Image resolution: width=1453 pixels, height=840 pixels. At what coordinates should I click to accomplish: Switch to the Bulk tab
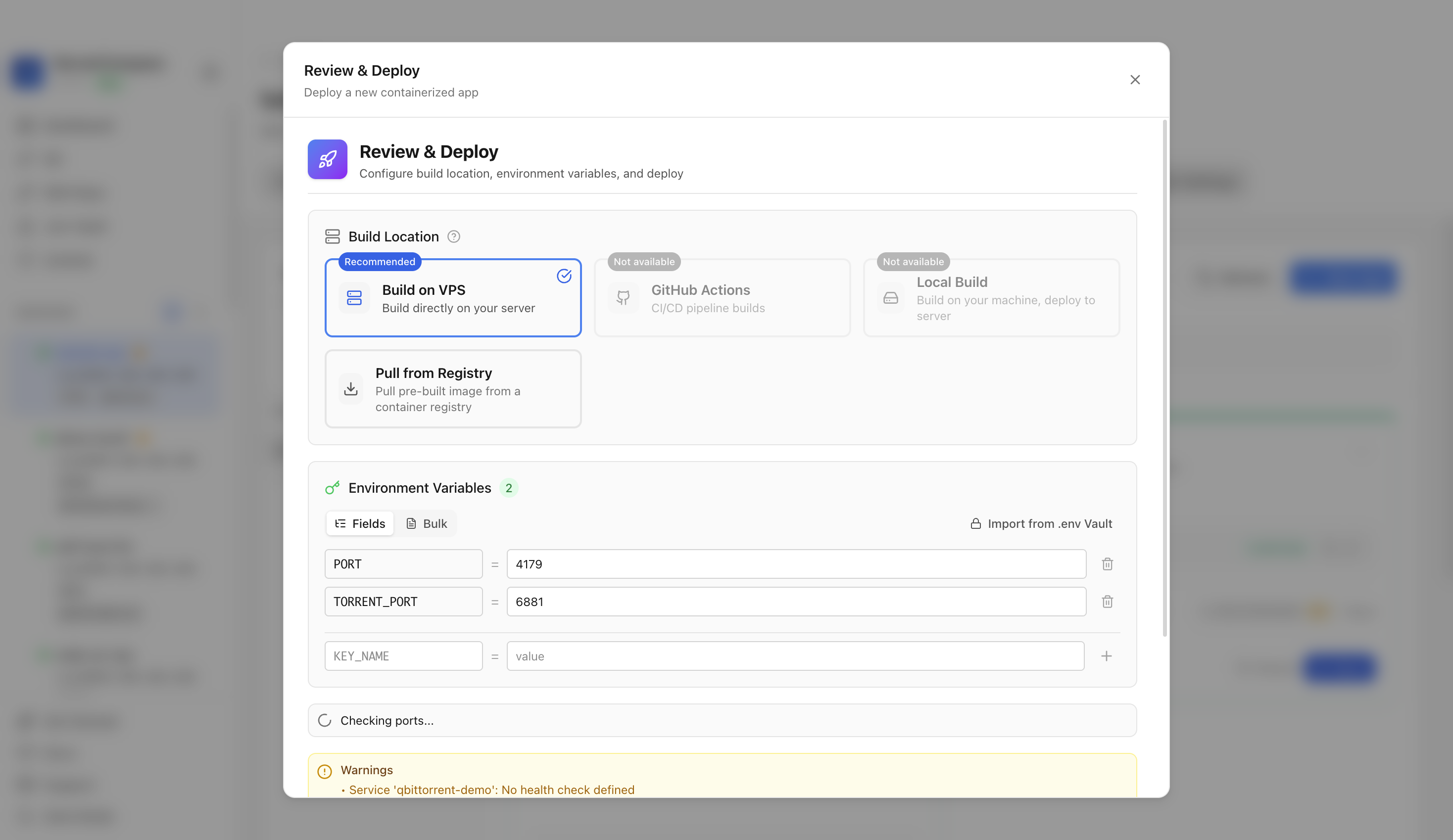(427, 523)
